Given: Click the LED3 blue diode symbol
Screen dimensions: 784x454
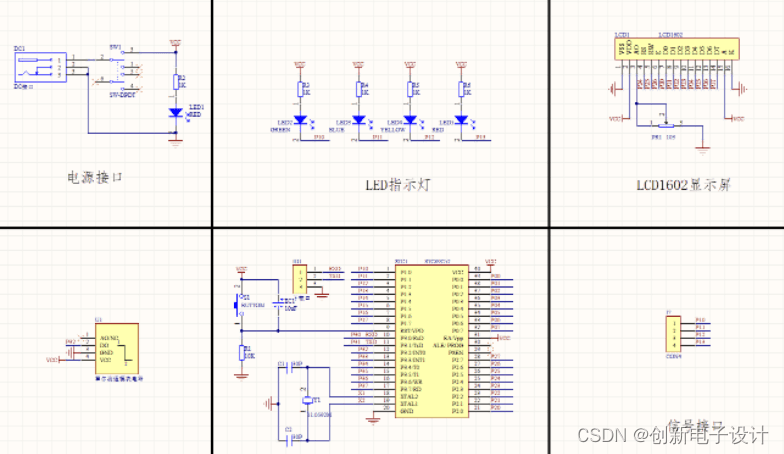Looking at the screenshot, I should 358,120.
